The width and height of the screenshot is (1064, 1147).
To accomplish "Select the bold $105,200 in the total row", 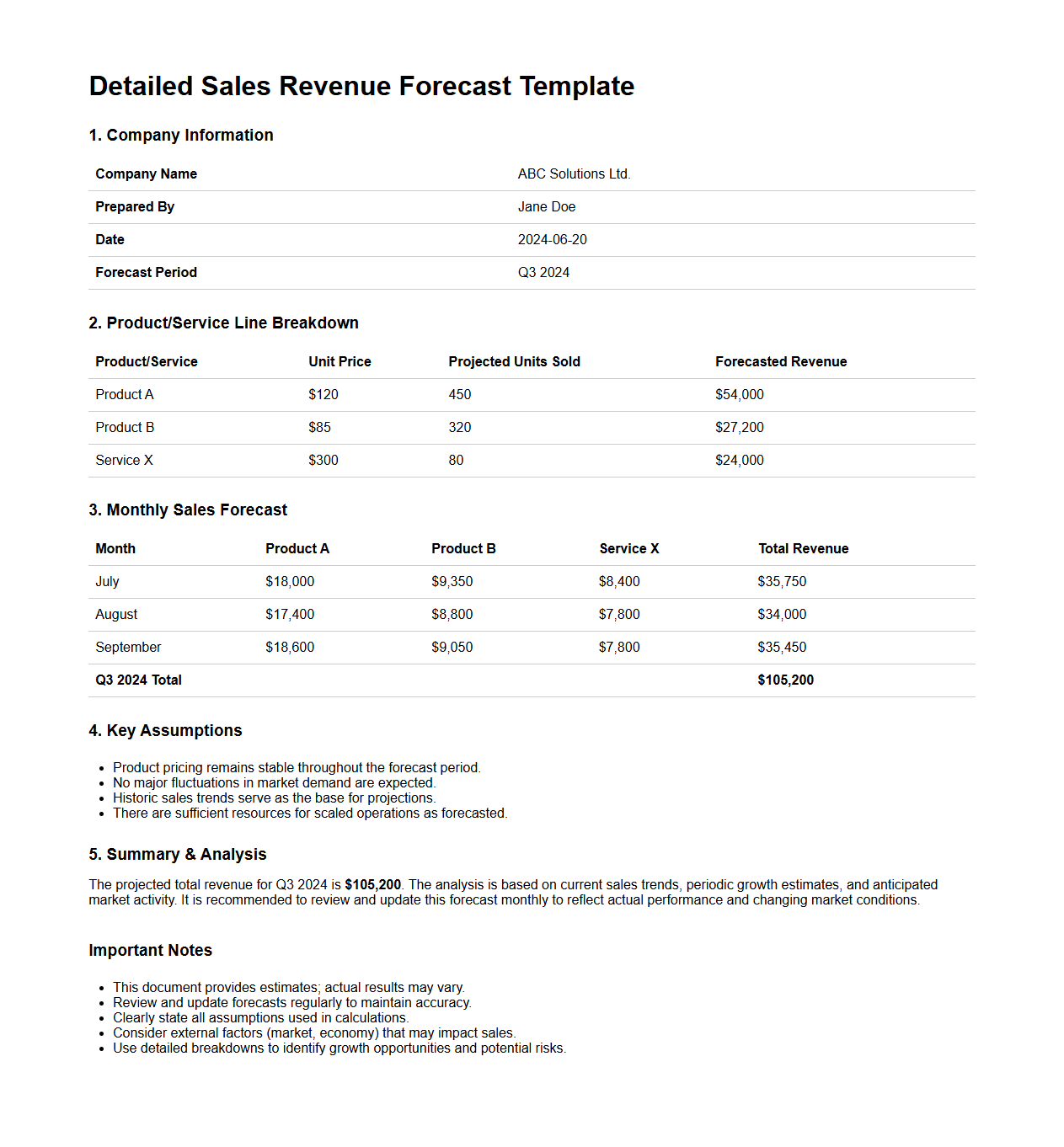I will coord(785,680).
